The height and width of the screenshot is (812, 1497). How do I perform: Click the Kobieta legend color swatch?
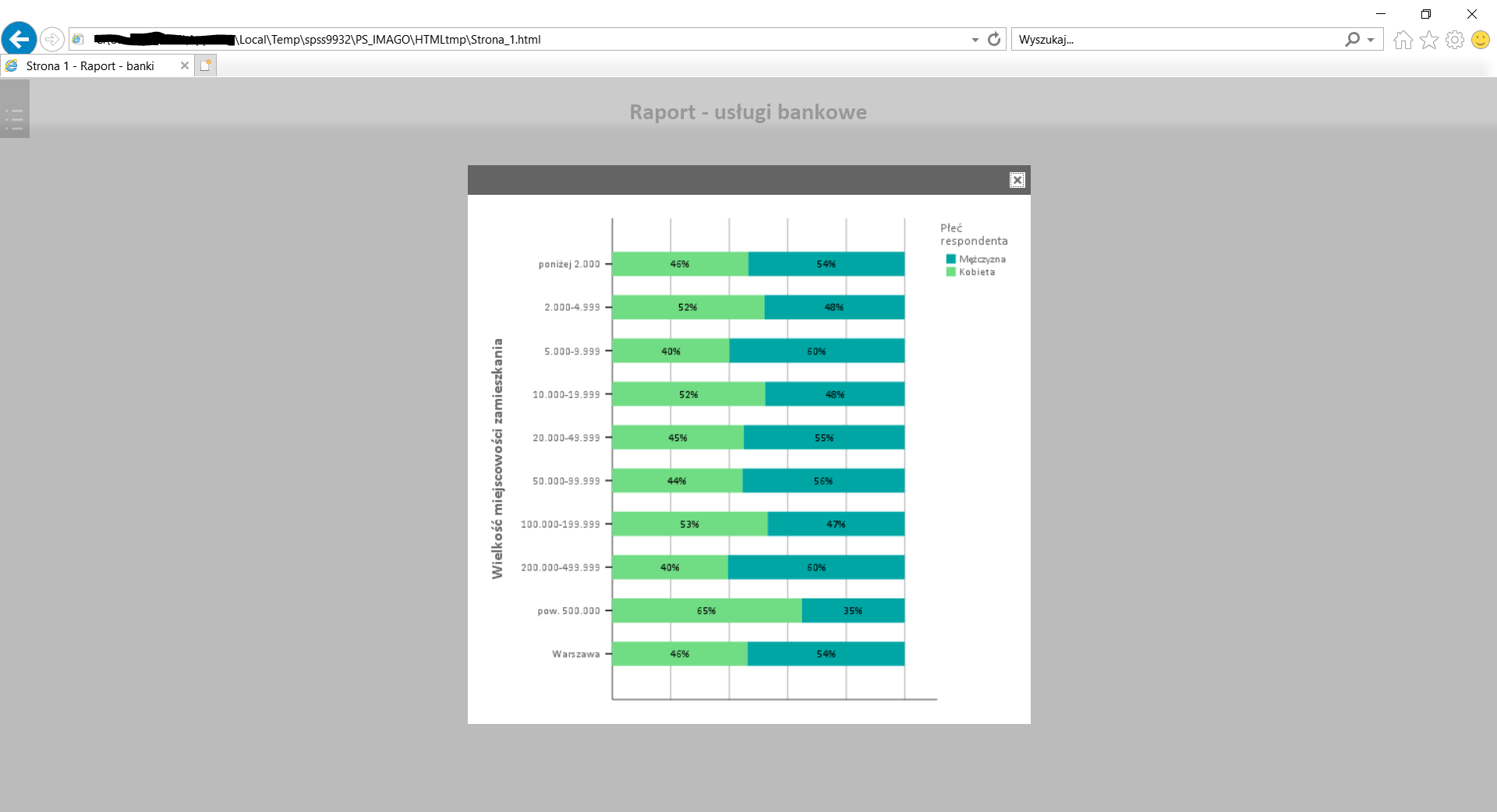tap(951, 272)
